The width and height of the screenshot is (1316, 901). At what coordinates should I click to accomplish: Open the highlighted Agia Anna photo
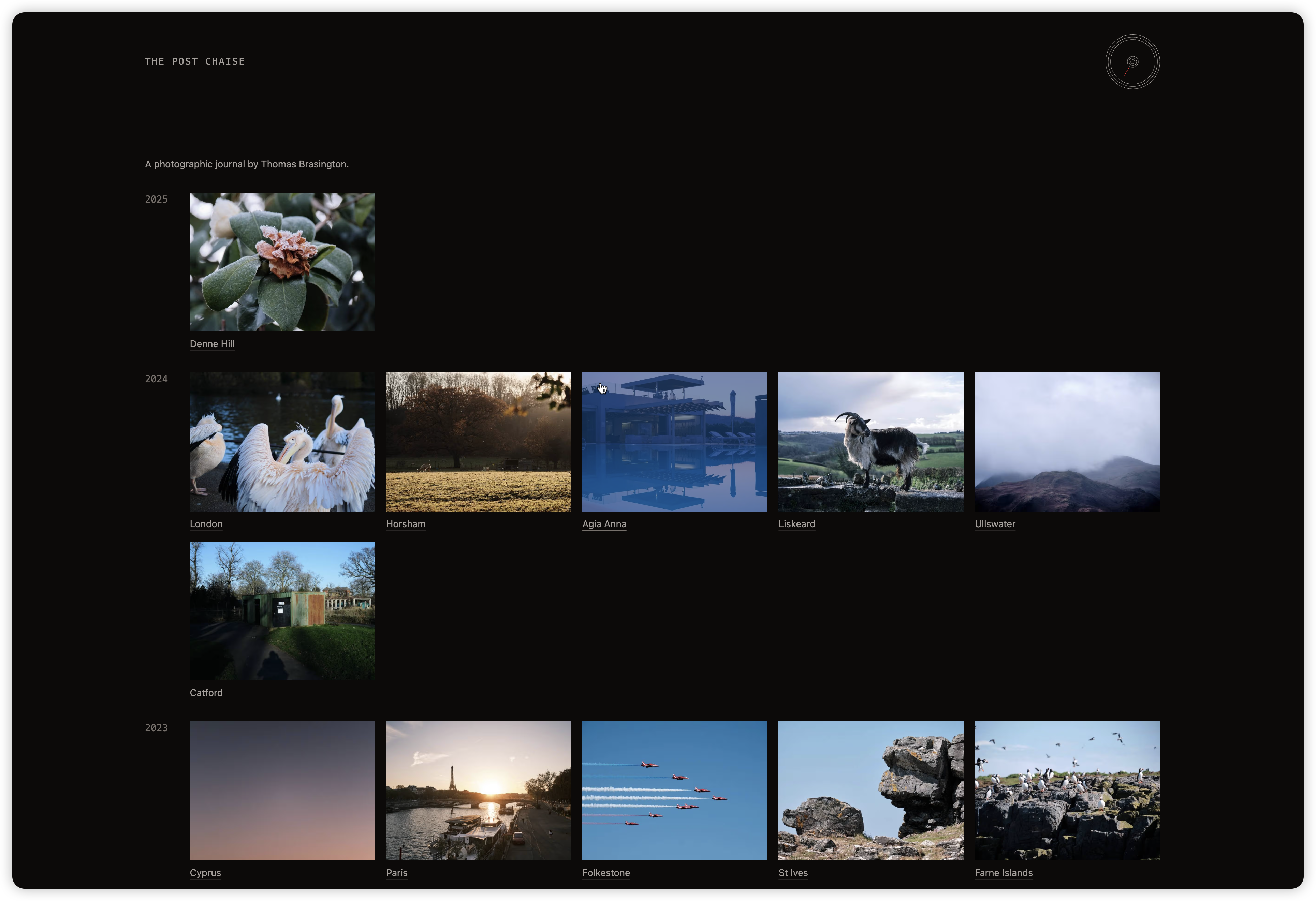coord(674,441)
